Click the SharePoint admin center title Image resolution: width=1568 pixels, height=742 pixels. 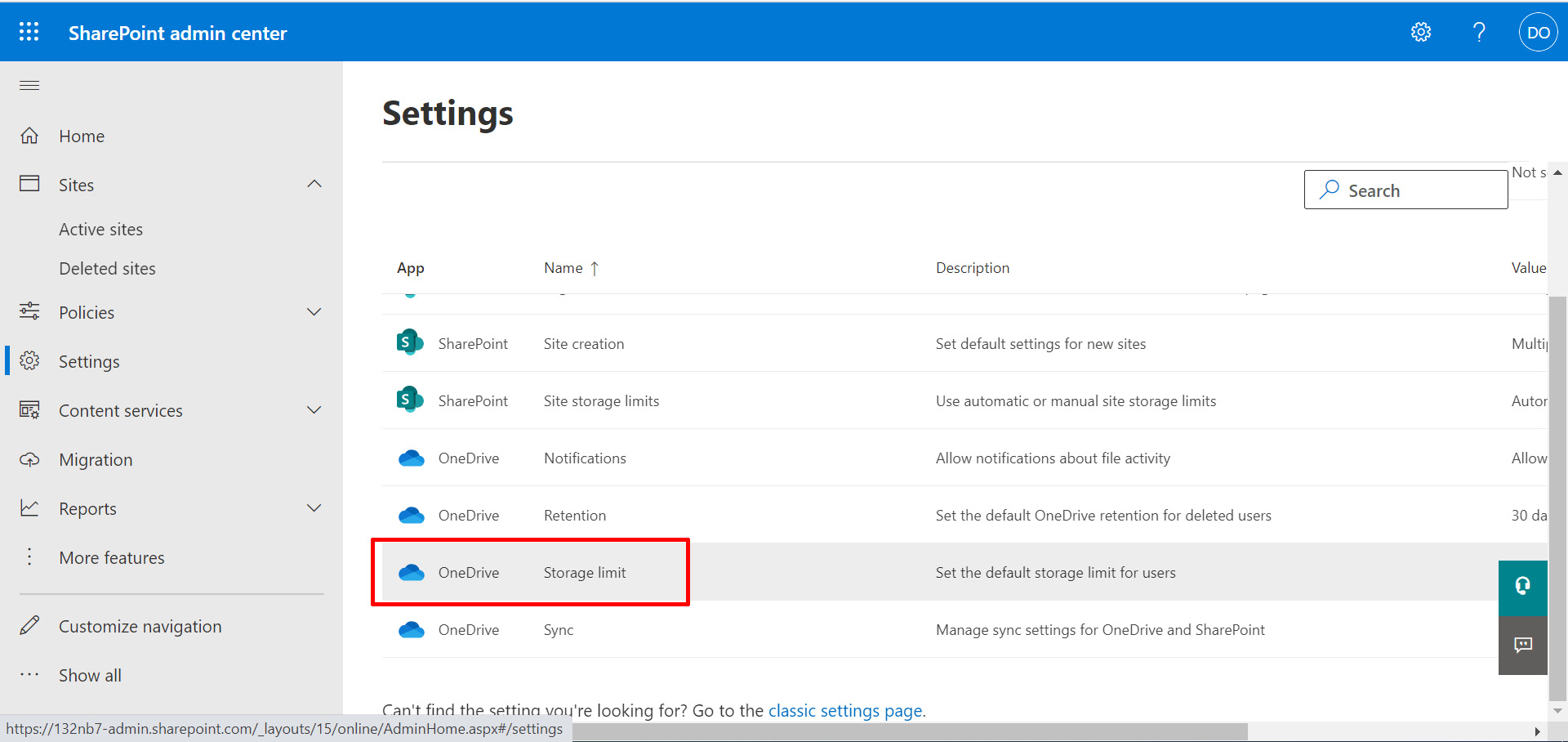(x=177, y=33)
